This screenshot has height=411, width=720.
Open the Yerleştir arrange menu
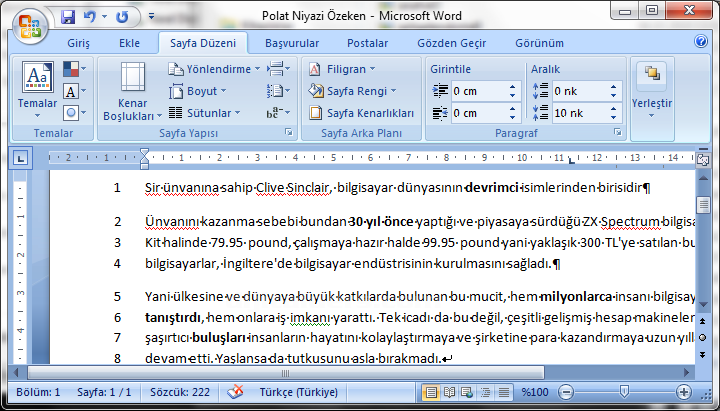[x=652, y=90]
